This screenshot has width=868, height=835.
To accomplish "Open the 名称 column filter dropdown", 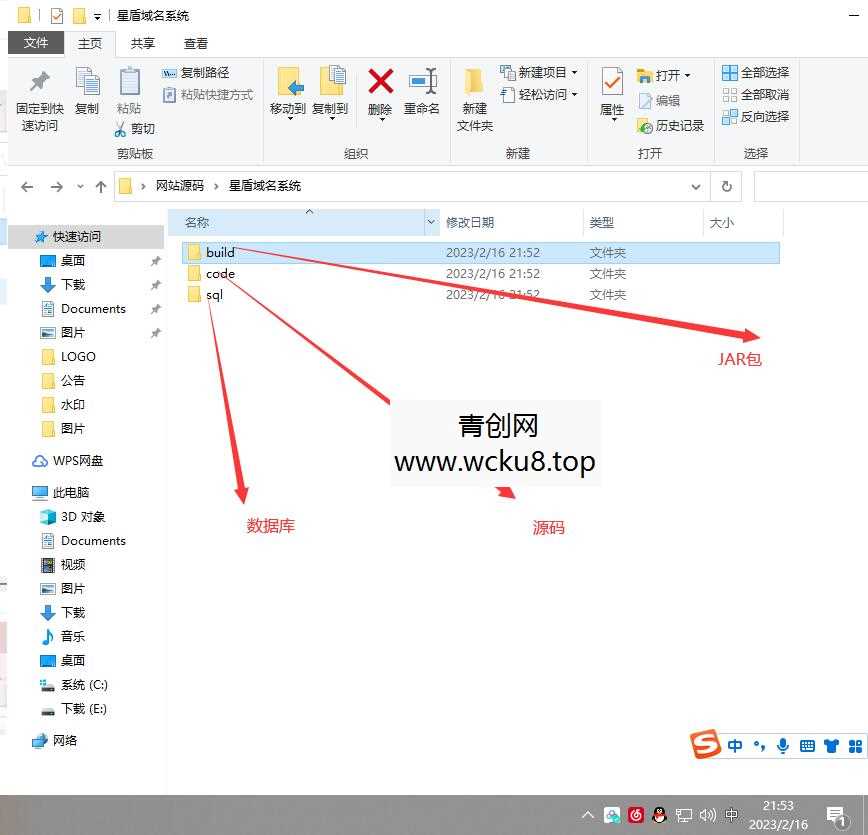I will (430, 221).
